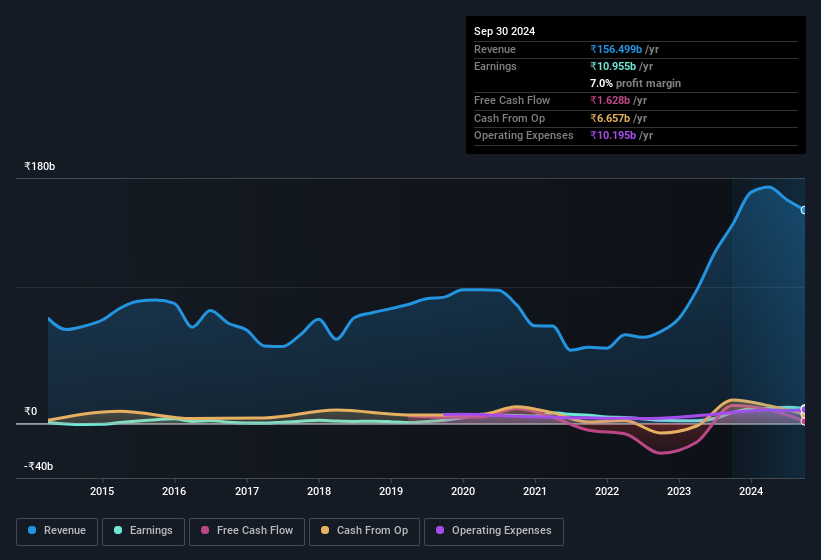Click the 2015 x-axis label
Image resolution: width=821 pixels, height=560 pixels.
(x=102, y=491)
